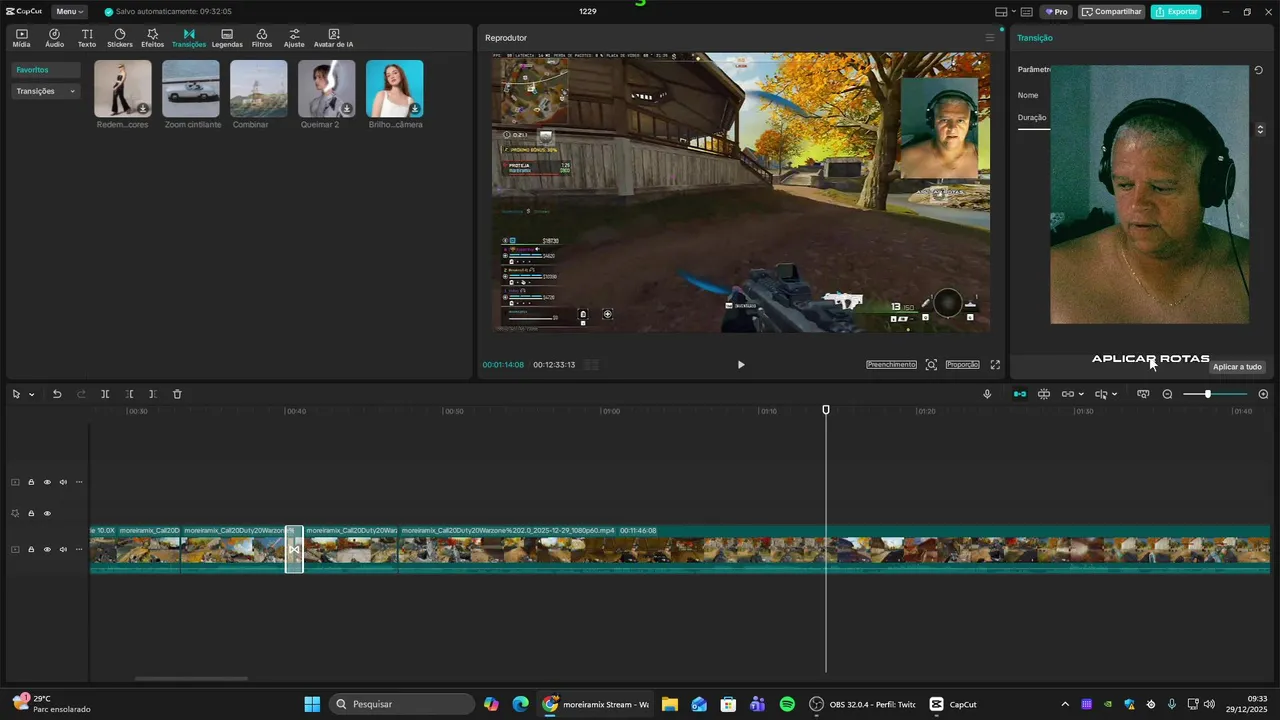Switch to the Stickers tab
Screen dimensions: 1280x720
click(x=120, y=38)
